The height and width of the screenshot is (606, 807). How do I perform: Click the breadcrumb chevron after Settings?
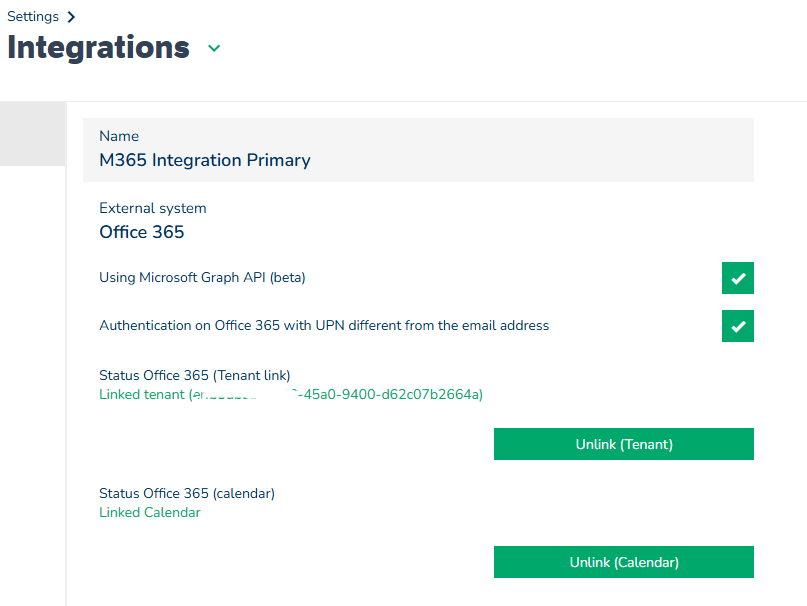pyautogui.click(x=71, y=17)
